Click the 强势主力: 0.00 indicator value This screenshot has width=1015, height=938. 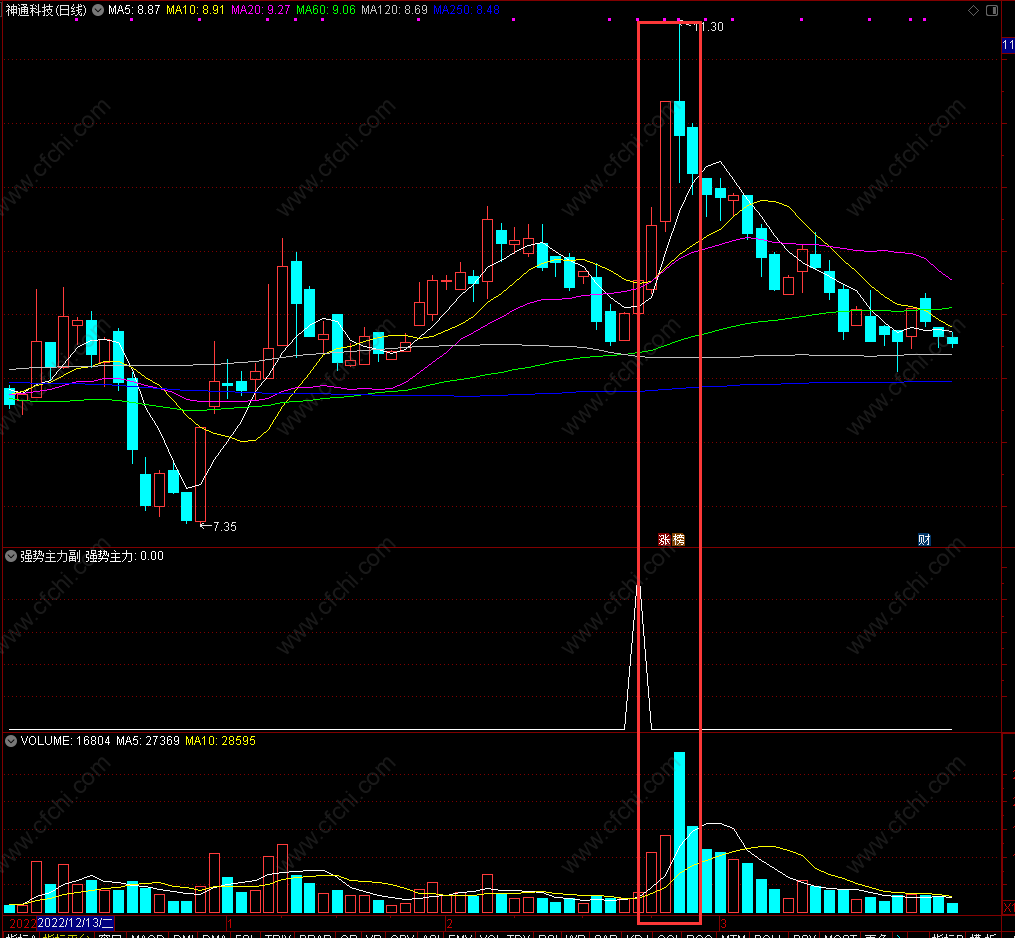click(x=124, y=556)
